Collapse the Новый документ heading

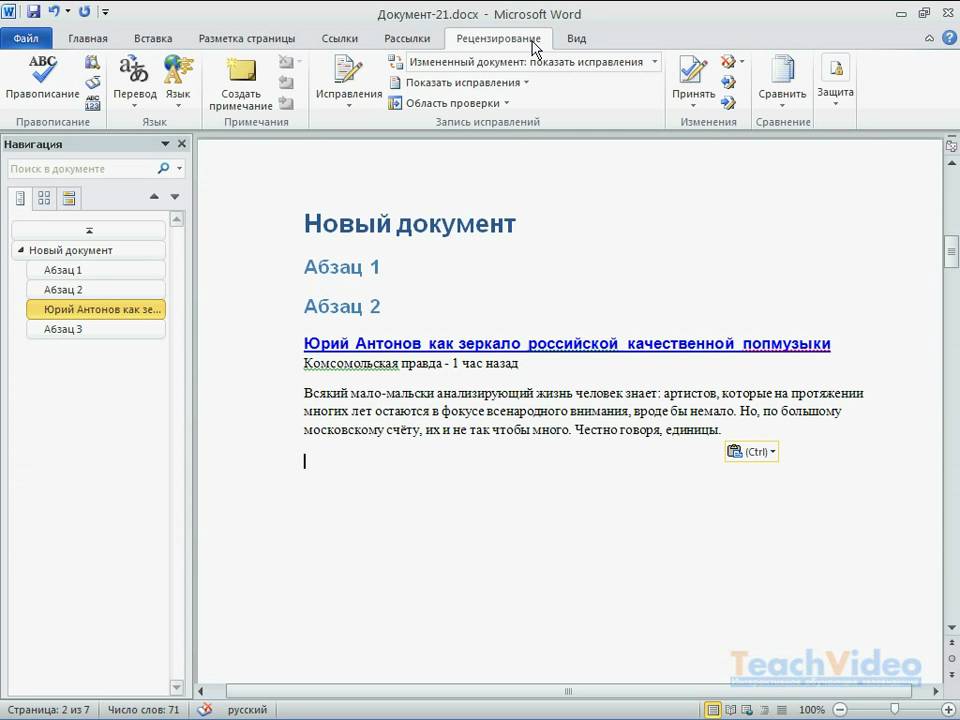20,250
